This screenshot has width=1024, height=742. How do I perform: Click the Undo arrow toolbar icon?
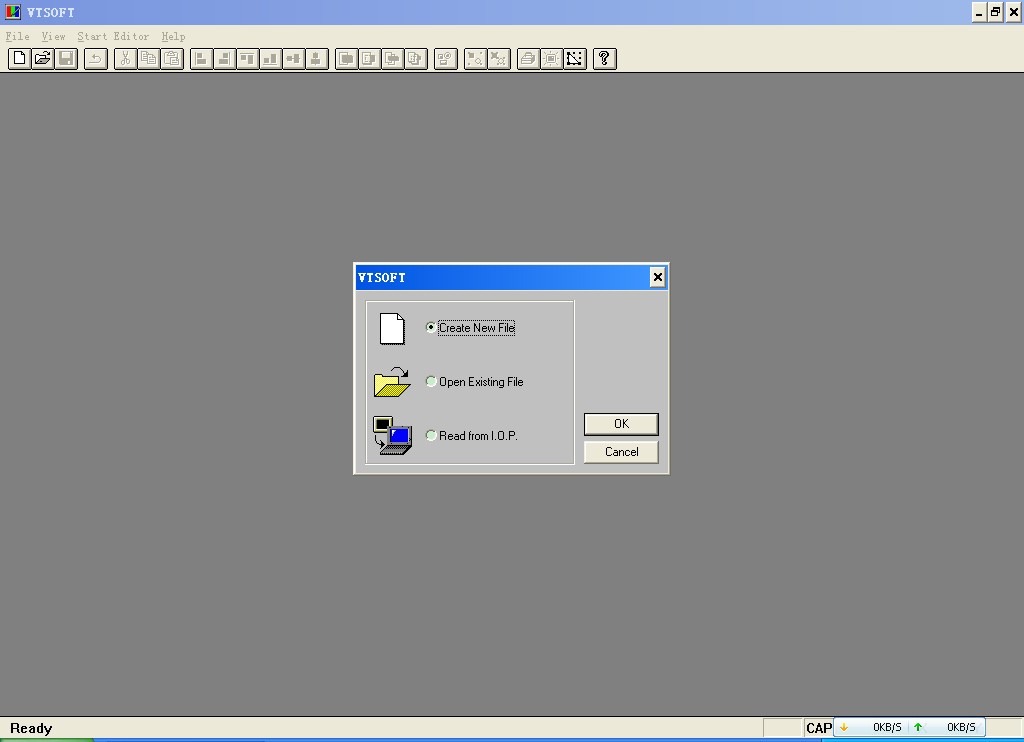coord(96,59)
